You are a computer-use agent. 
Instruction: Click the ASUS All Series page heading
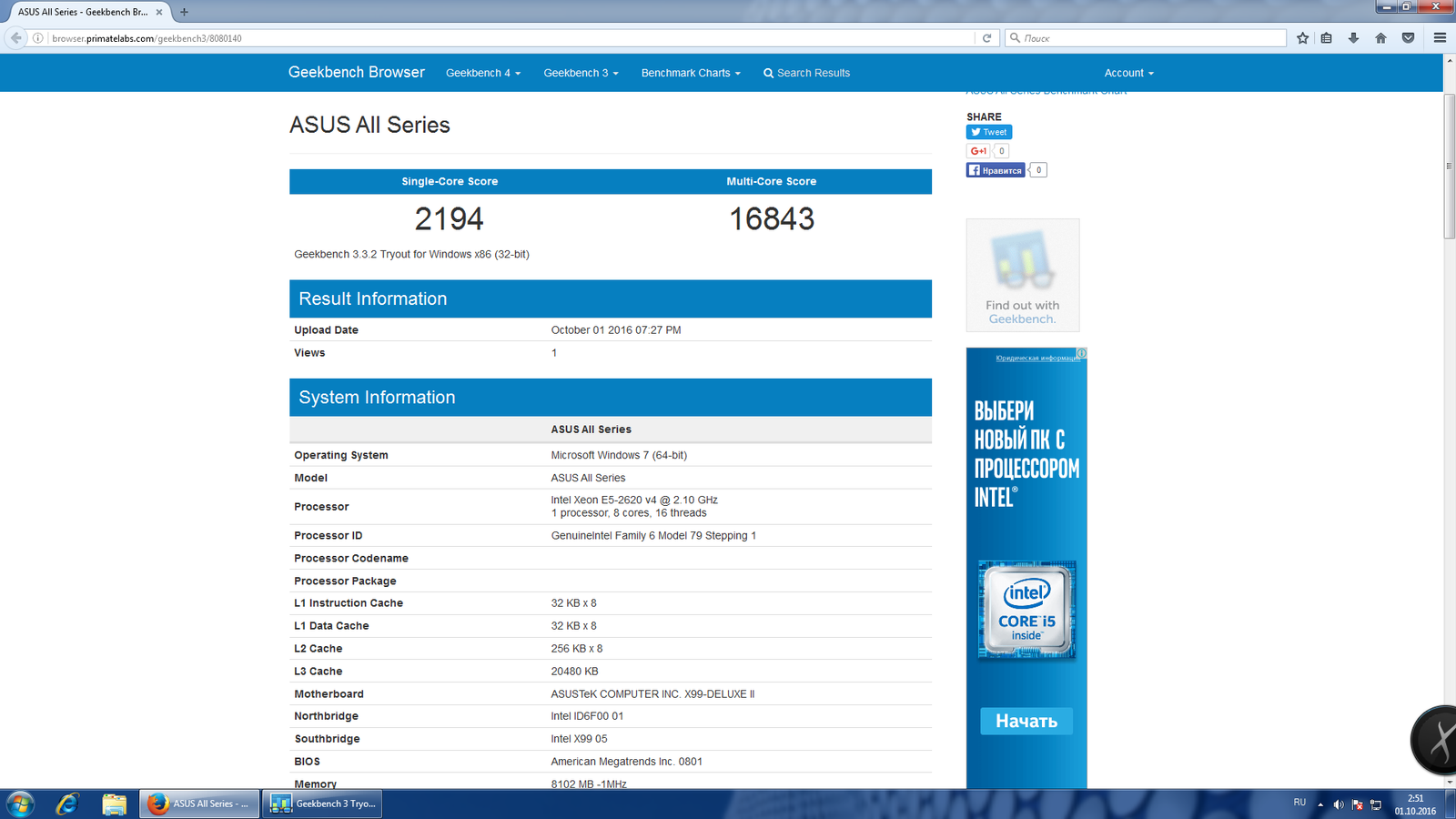pyautogui.click(x=369, y=125)
